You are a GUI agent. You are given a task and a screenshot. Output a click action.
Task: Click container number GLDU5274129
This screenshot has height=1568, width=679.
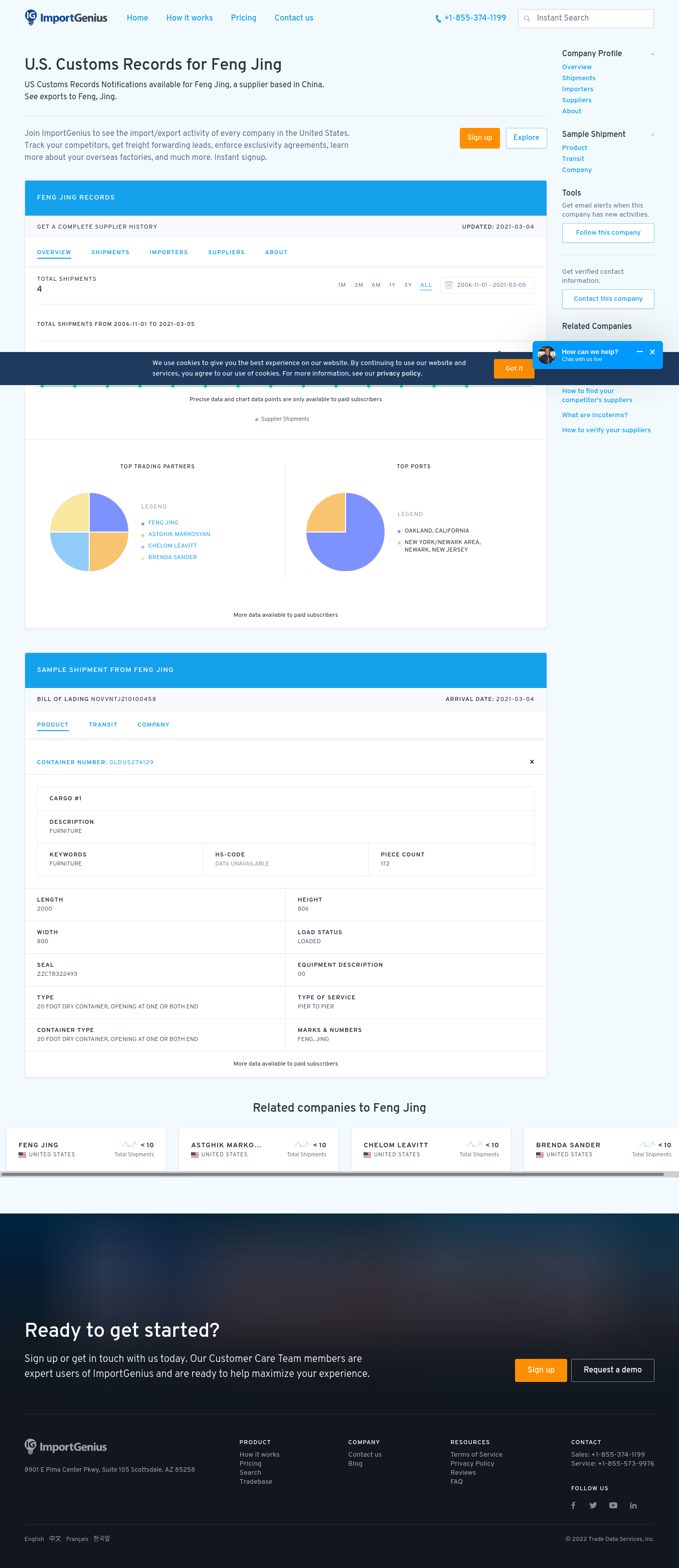point(131,762)
